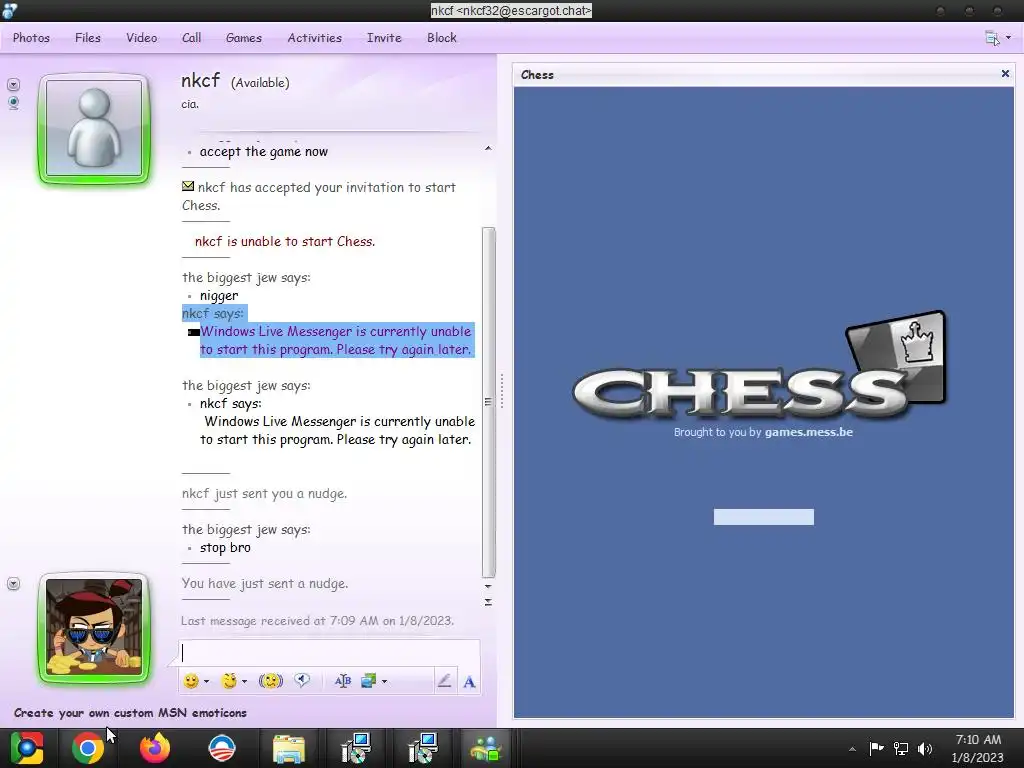Click 'You have just sent a nudge.' text
The width and height of the screenshot is (1024, 768).
point(264,583)
